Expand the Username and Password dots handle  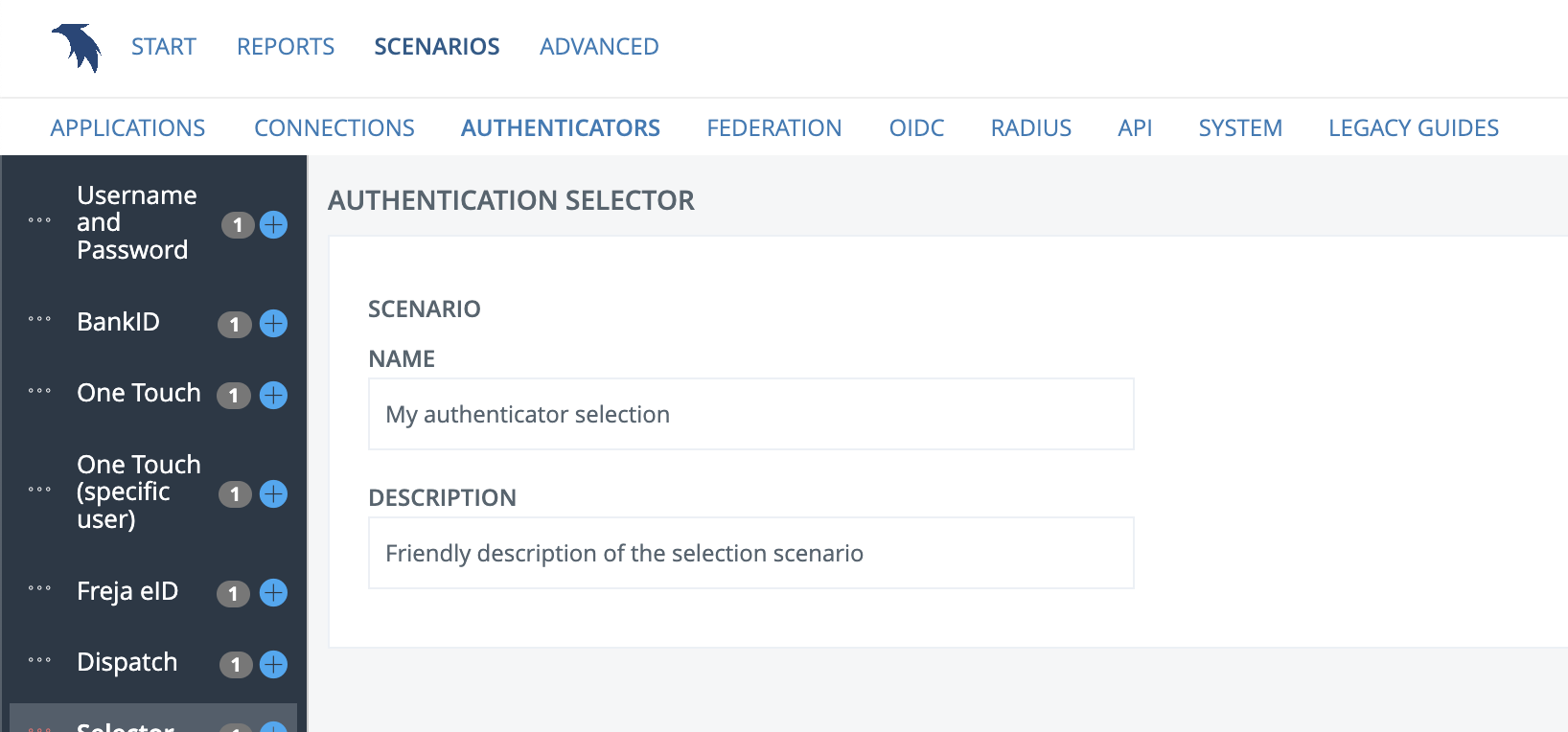pos(39,220)
